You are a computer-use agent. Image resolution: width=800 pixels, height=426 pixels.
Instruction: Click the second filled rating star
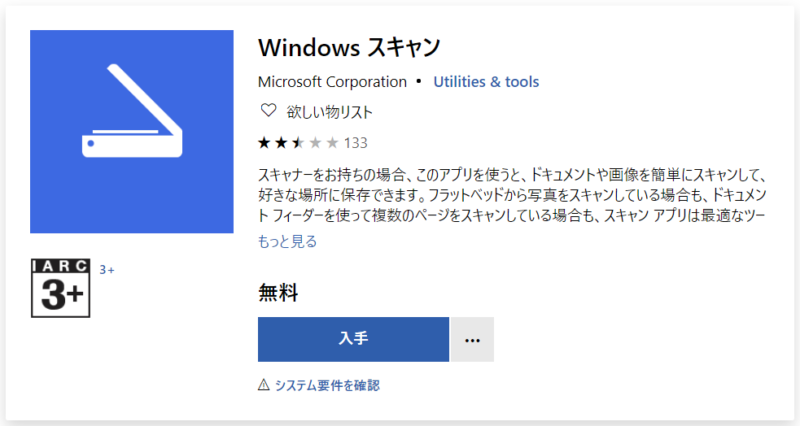pyautogui.click(x=281, y=141)
